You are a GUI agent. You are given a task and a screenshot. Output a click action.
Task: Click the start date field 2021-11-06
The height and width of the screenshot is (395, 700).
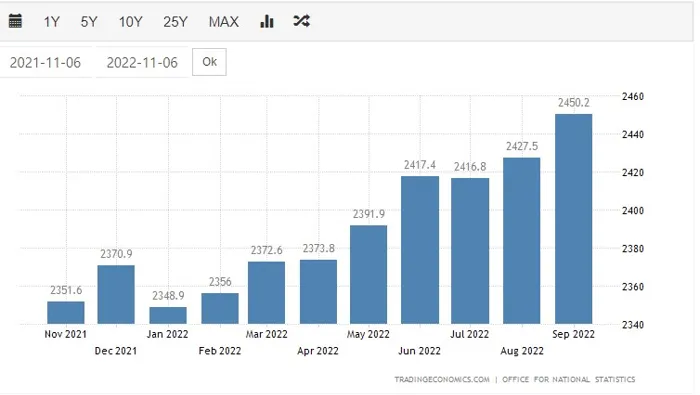[x=46, y=62]
